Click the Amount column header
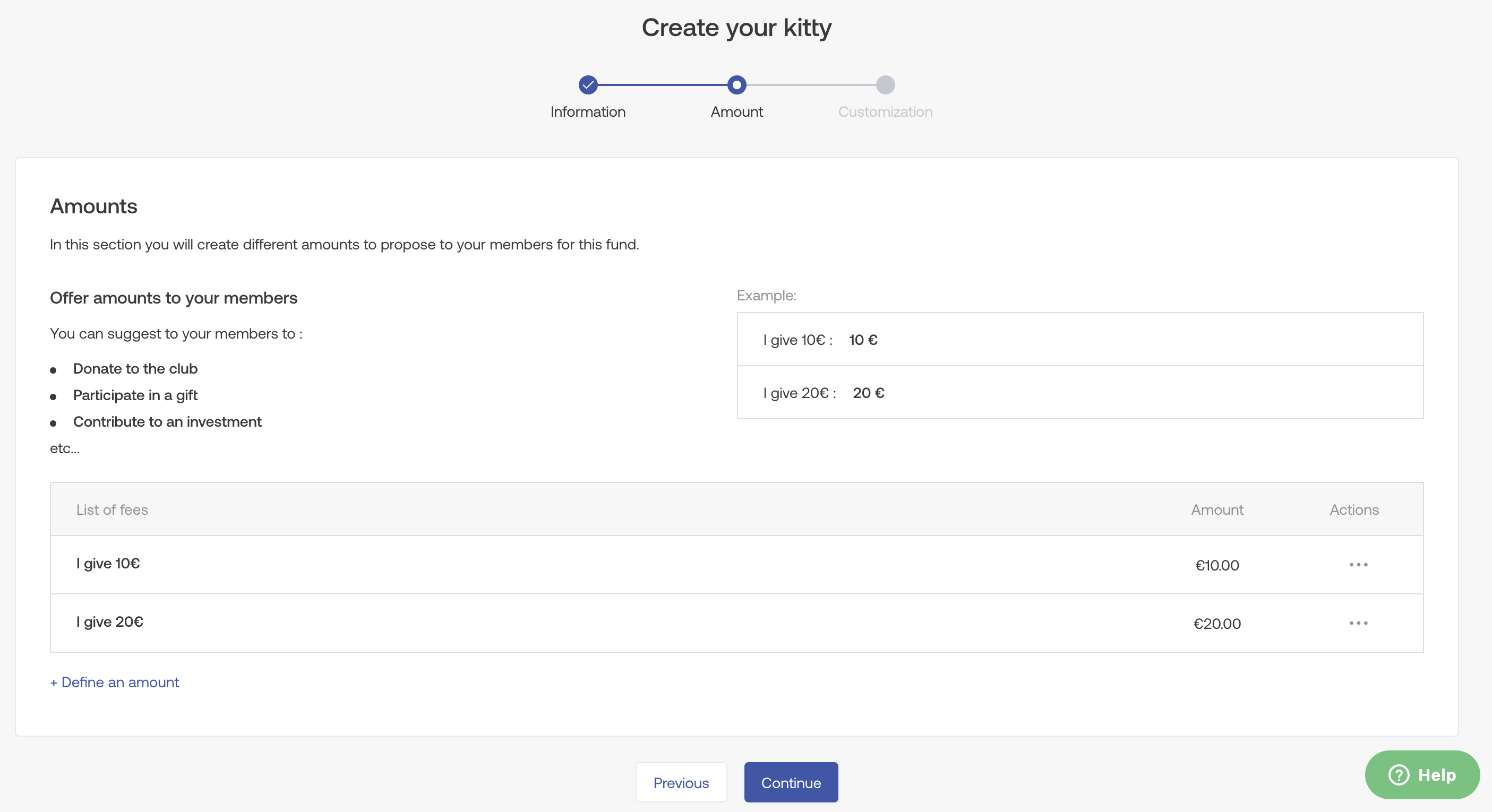Screen dimensions: 1492x812 click(x=1217, y=510)
